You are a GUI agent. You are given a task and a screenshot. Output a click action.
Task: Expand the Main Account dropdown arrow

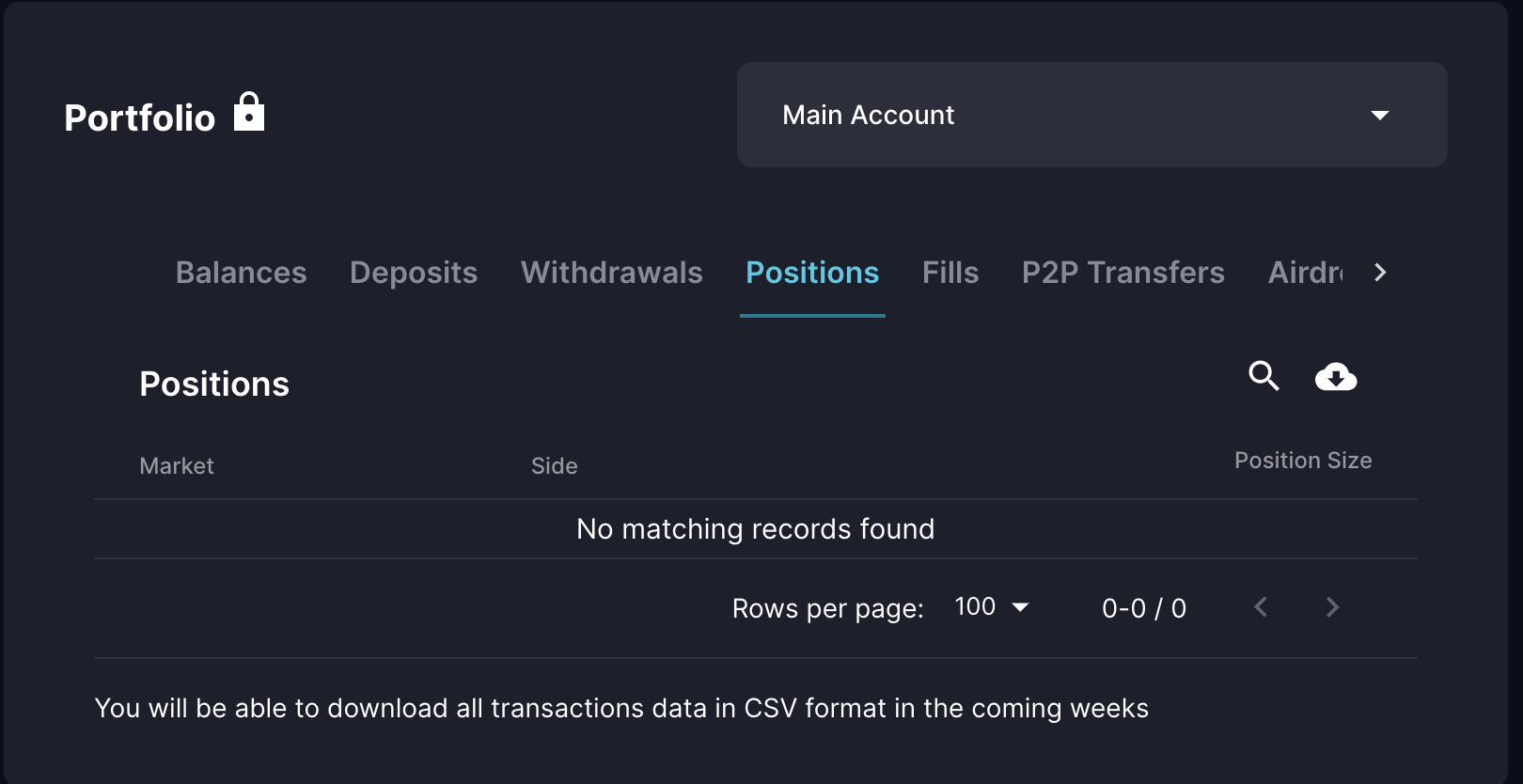coord(1379,116)
